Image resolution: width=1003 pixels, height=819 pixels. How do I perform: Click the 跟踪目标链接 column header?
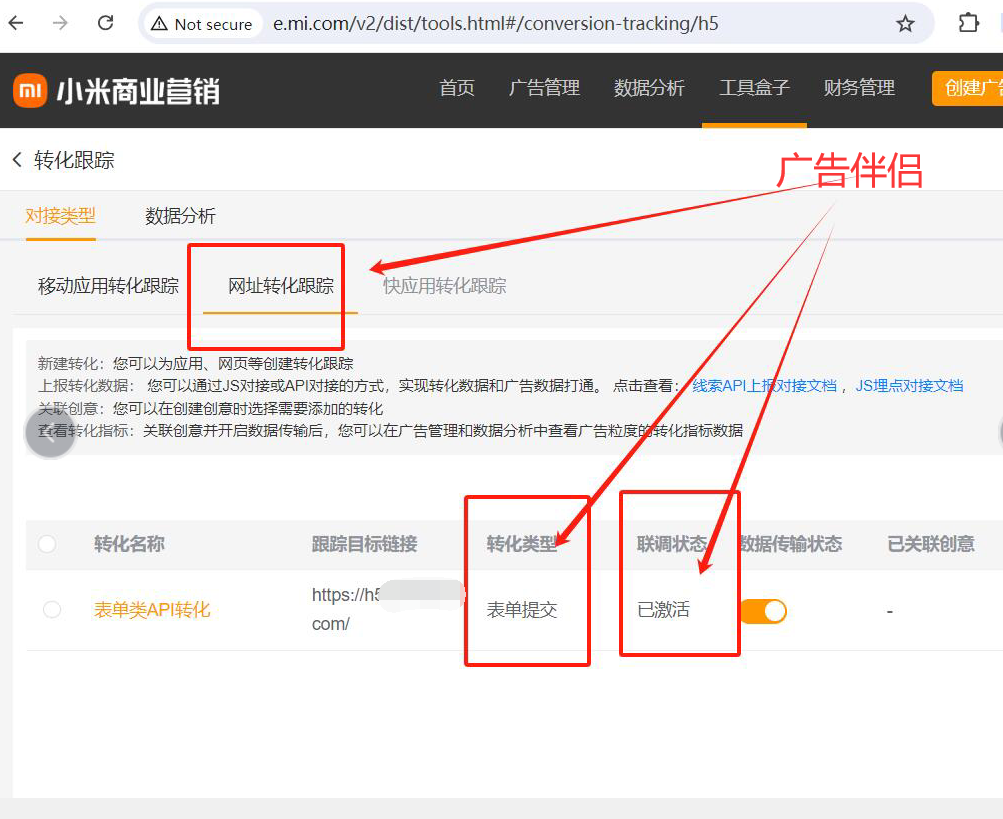[x=365, y=544]
